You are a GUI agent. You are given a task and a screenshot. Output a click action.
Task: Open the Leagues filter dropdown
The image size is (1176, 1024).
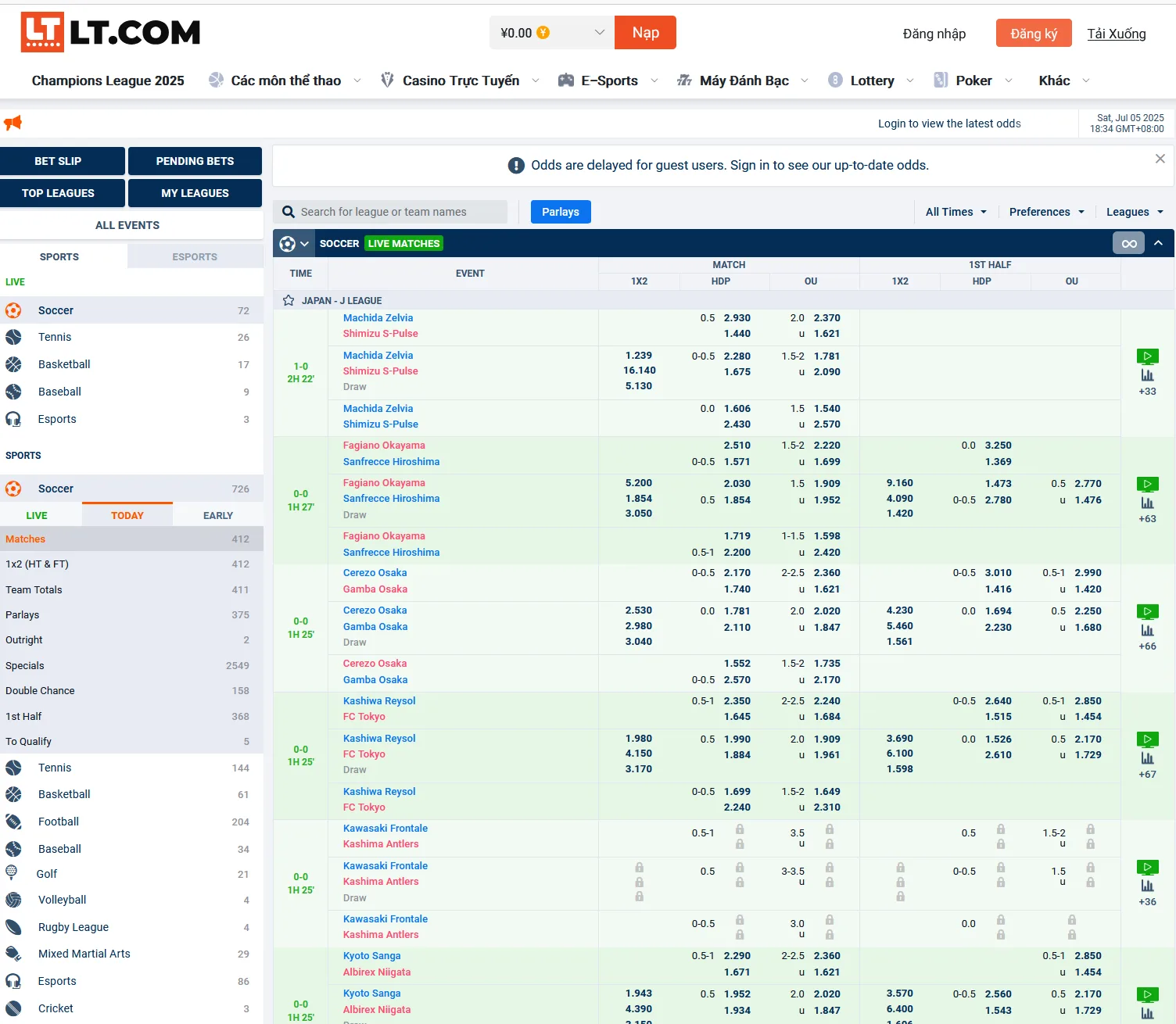pyautogui.click(x=1135, y=212)
